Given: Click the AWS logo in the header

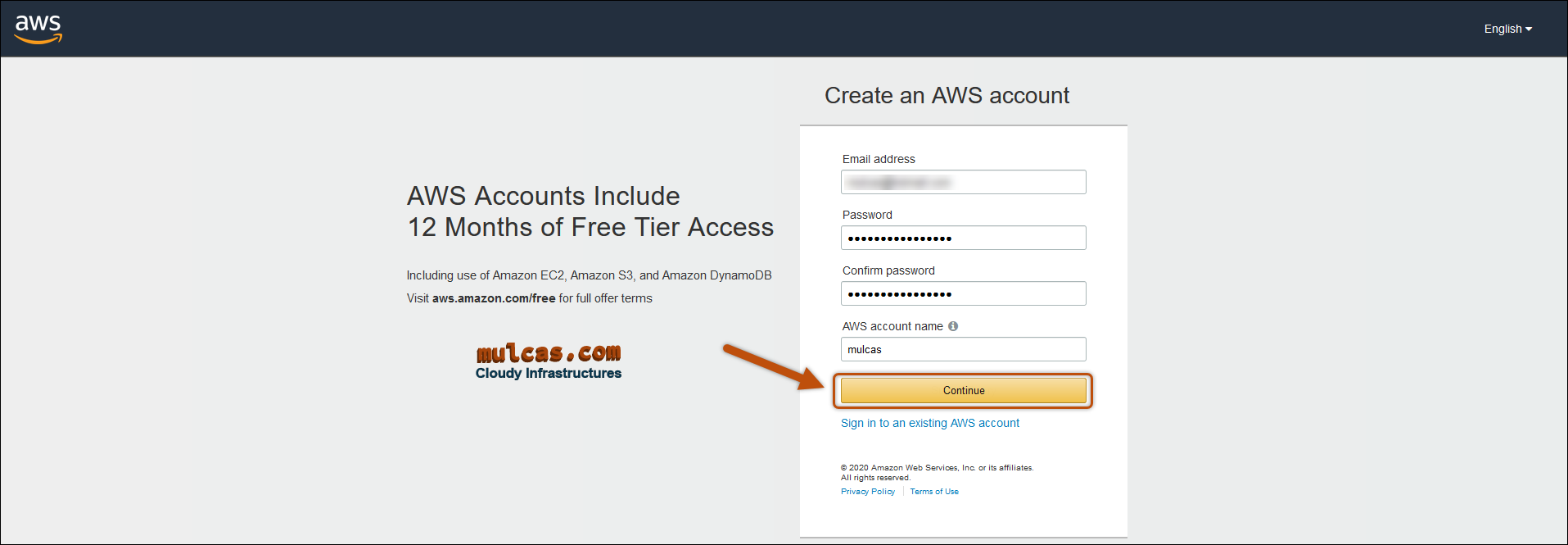Looking at the screenshot, I should point(38,28).
